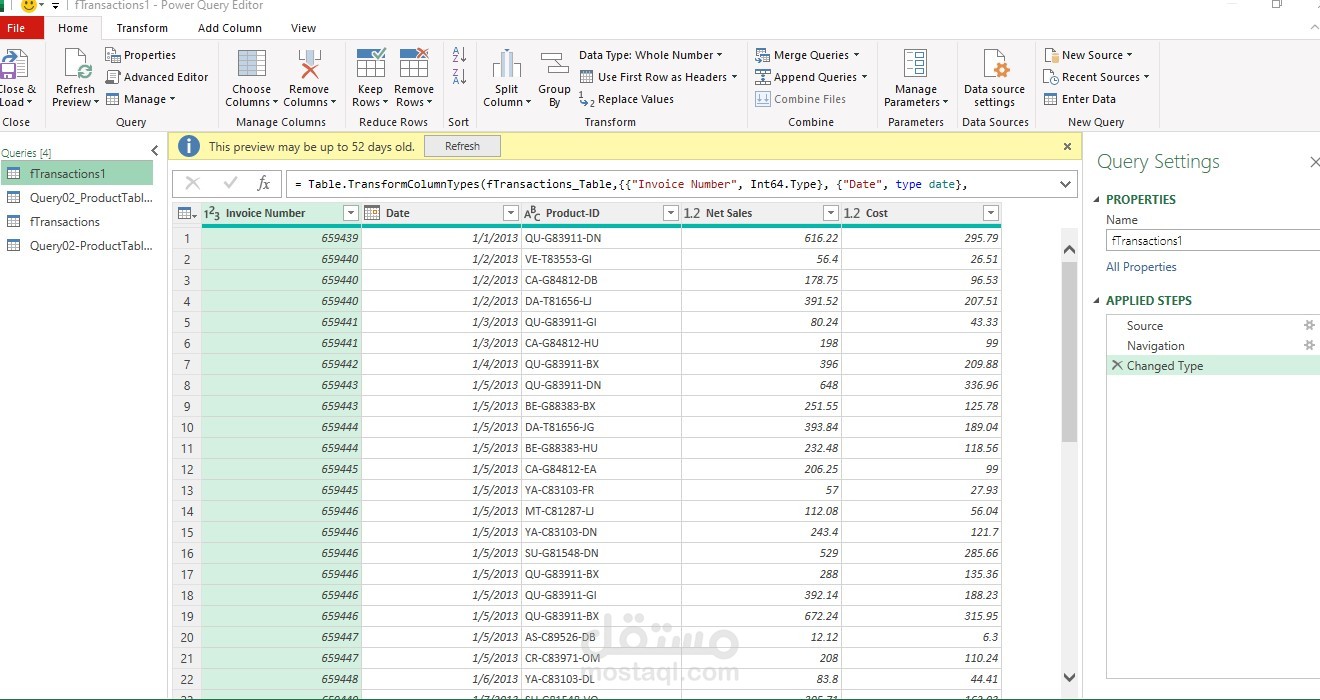
Task: Collapse the Queries pane with its arrow
Action: [x=155, y=151]
